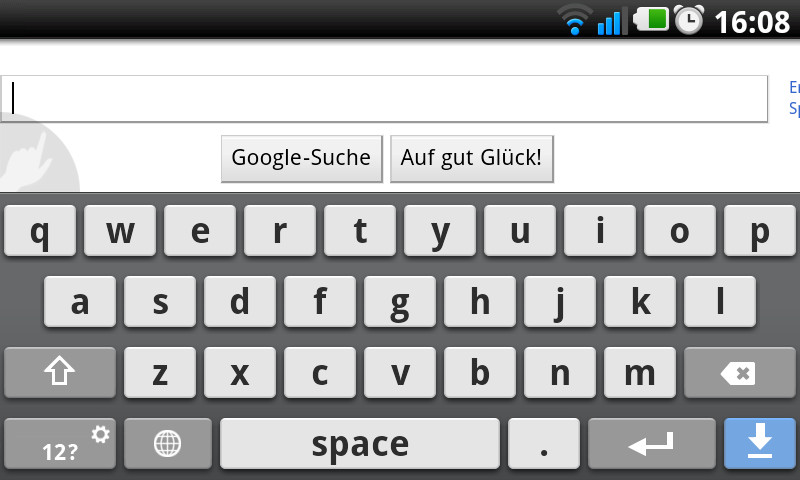The image size is (800, 480).
Task: Open the alarm clock status icon
Action: (689, 20)
